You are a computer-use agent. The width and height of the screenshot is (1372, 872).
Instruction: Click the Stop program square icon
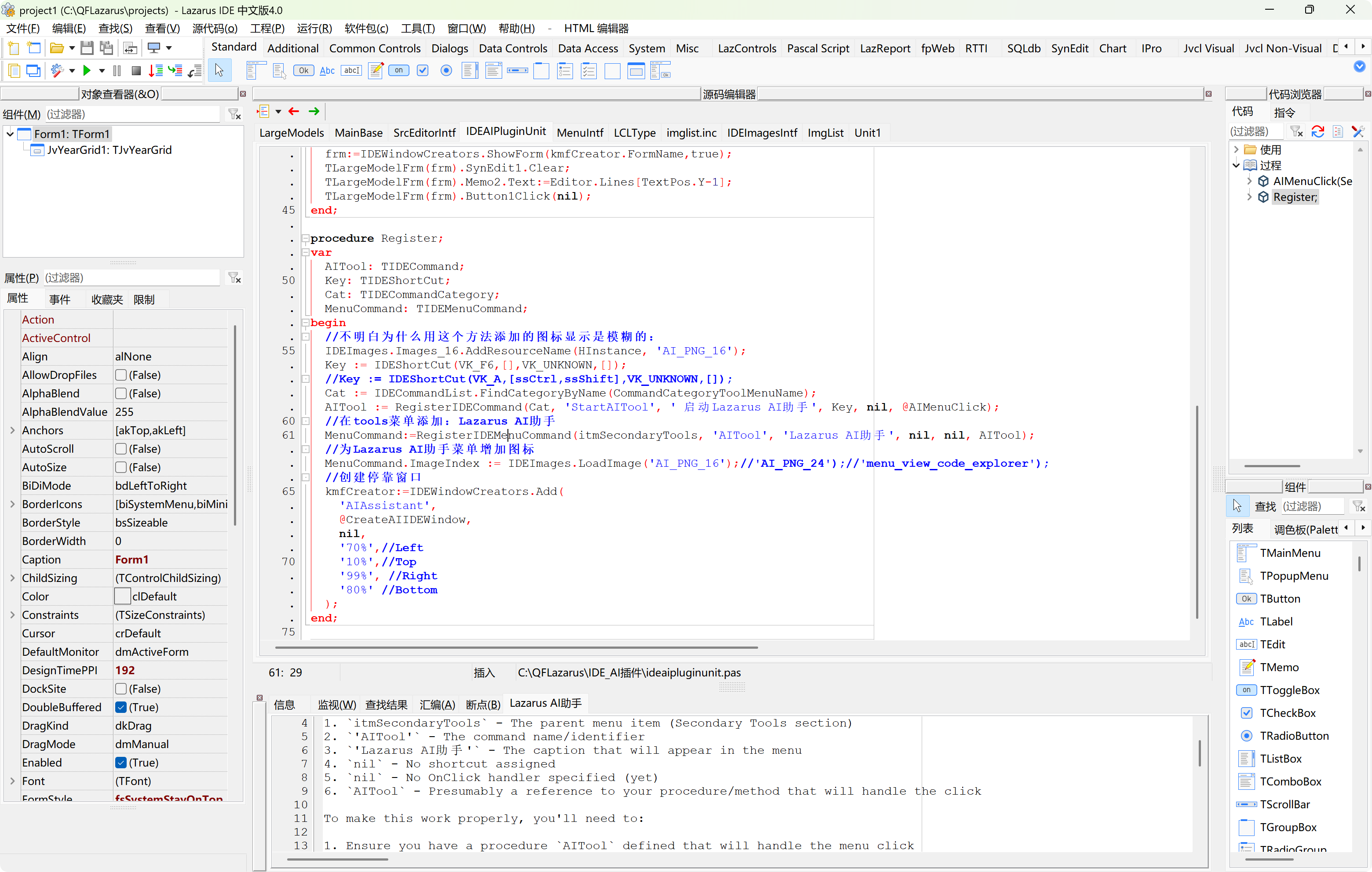(x=135, y=71)
